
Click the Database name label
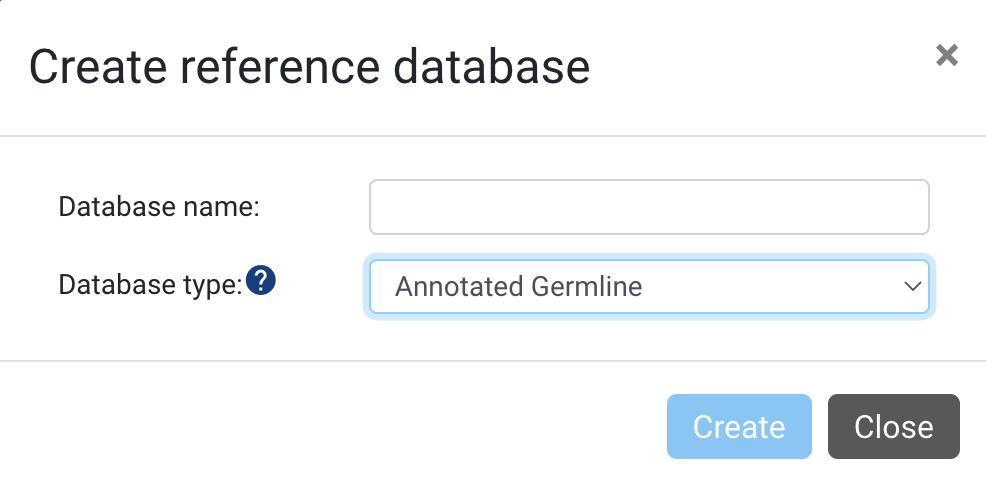point(159,206)
